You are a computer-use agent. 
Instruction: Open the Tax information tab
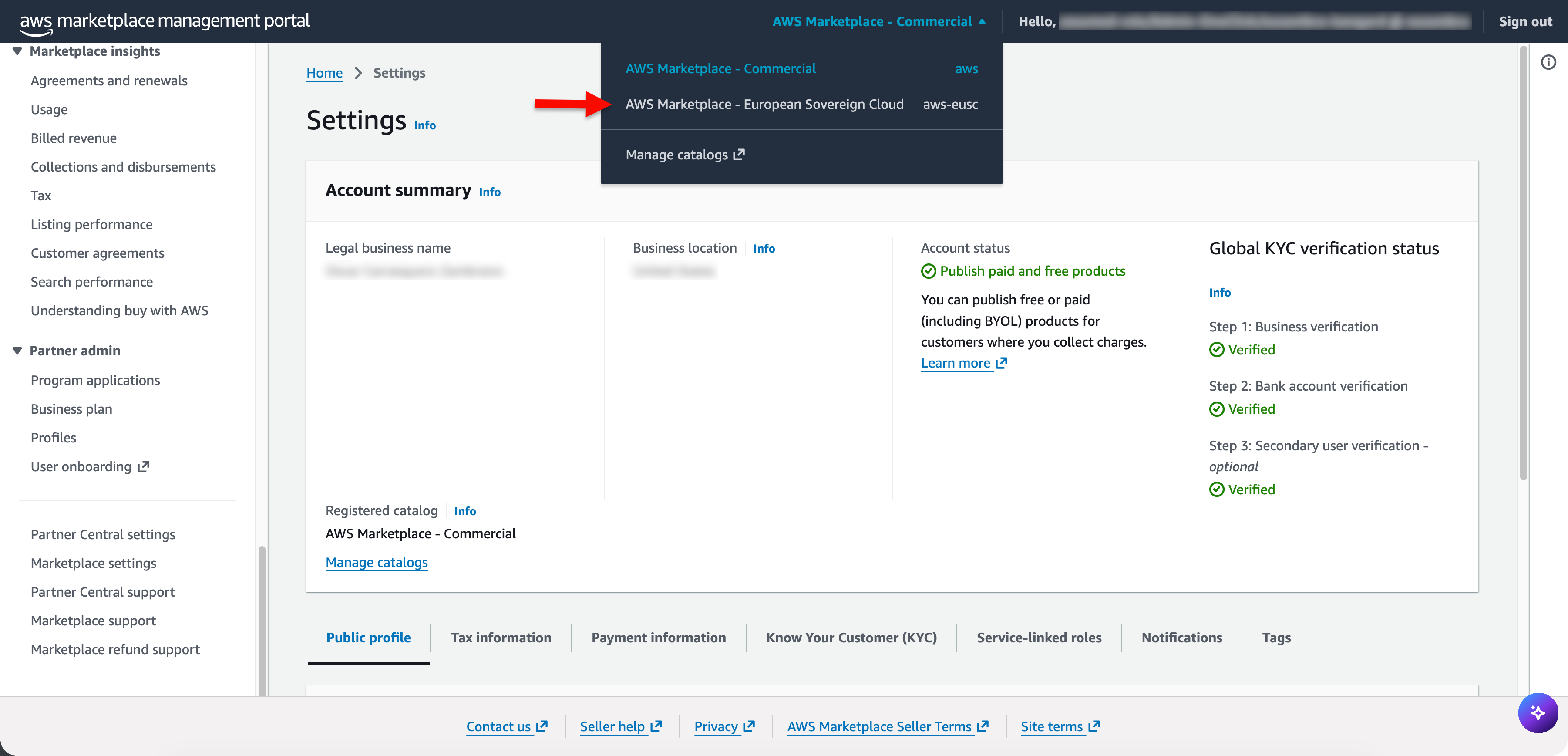[500, 637]
